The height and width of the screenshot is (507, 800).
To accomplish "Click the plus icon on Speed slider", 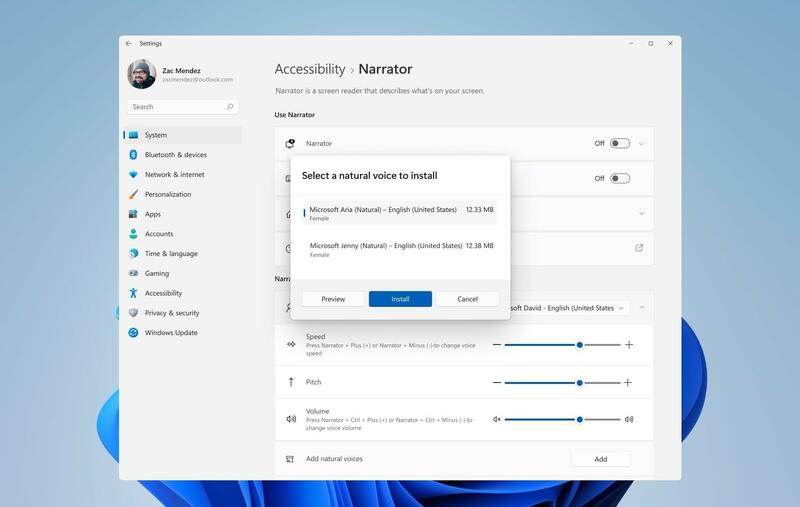I will 629,345.
